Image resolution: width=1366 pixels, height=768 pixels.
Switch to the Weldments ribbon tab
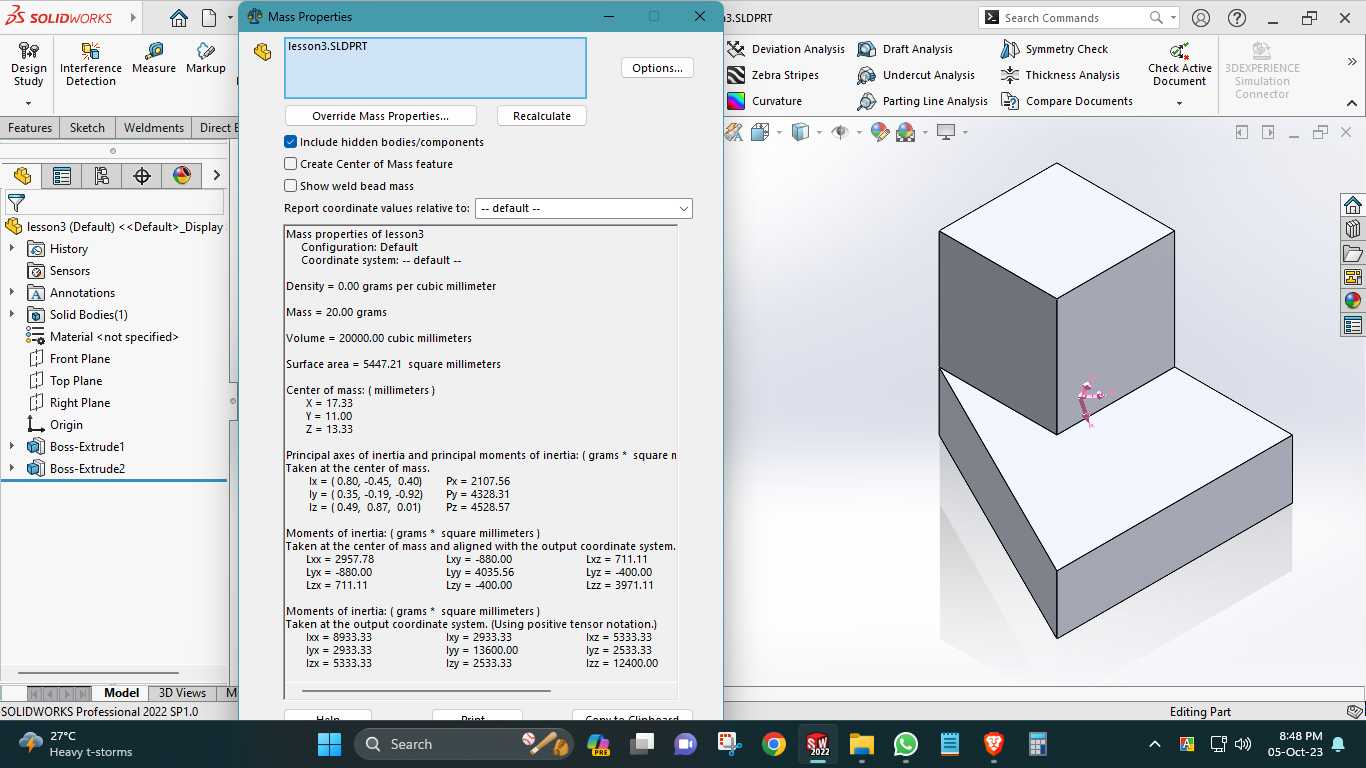[154, 128]
